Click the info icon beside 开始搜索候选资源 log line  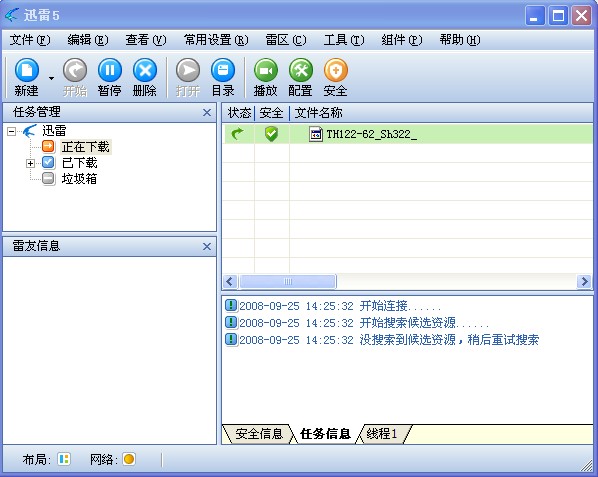pos(231,323)
